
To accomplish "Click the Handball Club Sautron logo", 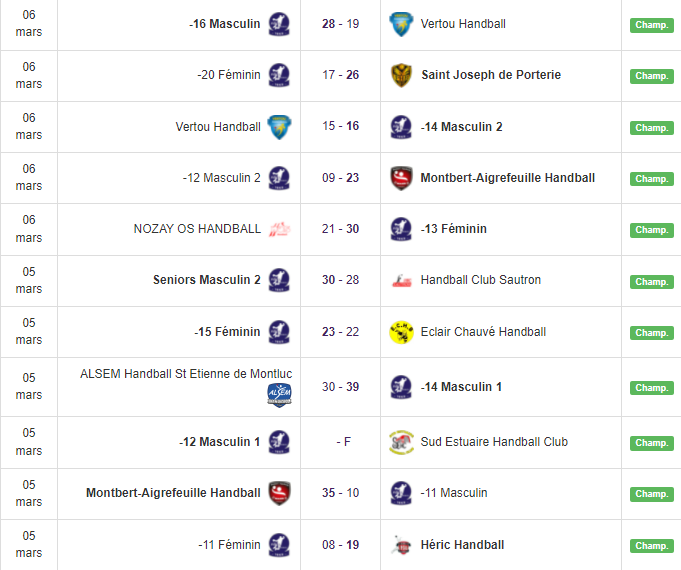I will point(401,281).
